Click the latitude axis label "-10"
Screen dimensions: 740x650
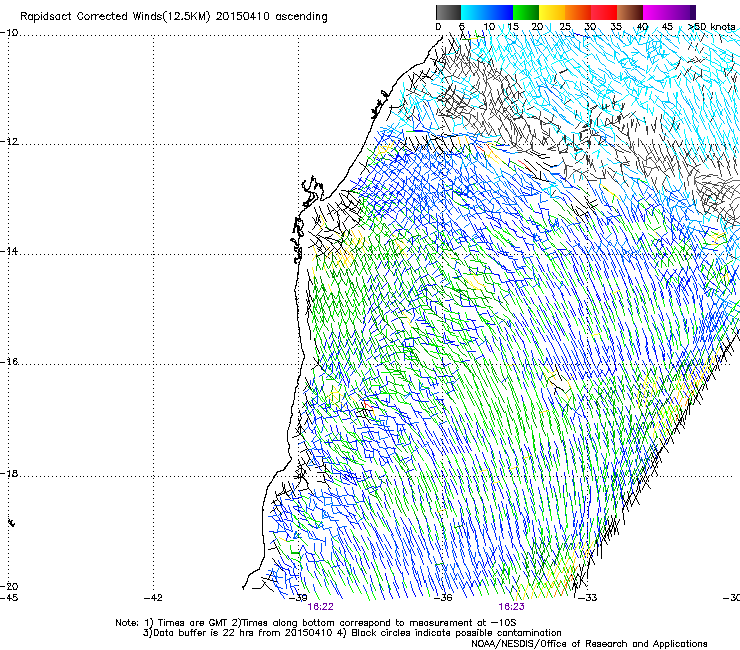[x=9, y=33]
